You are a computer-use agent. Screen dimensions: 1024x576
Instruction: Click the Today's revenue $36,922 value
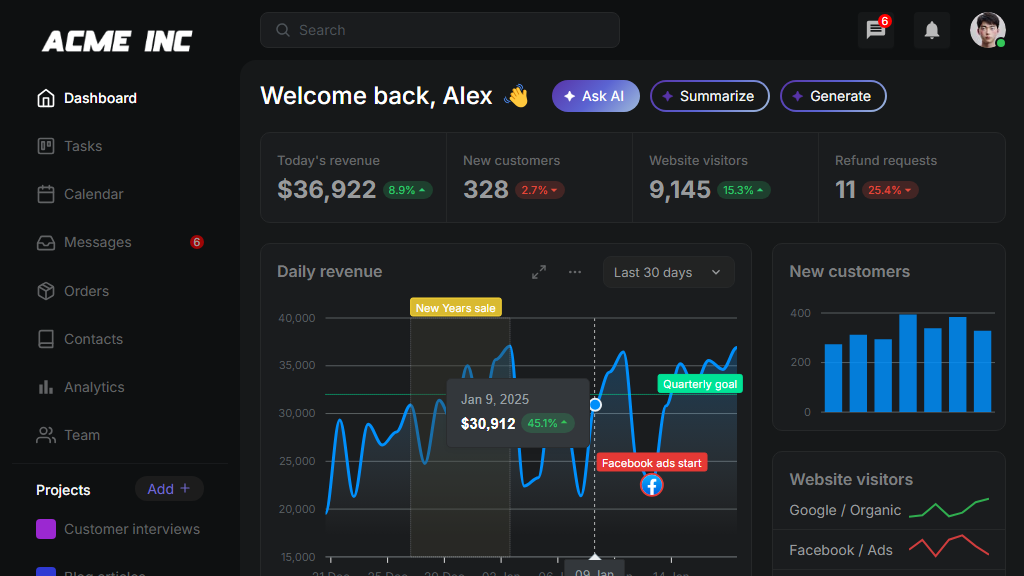pyautogui.click(x=327, y=190)
